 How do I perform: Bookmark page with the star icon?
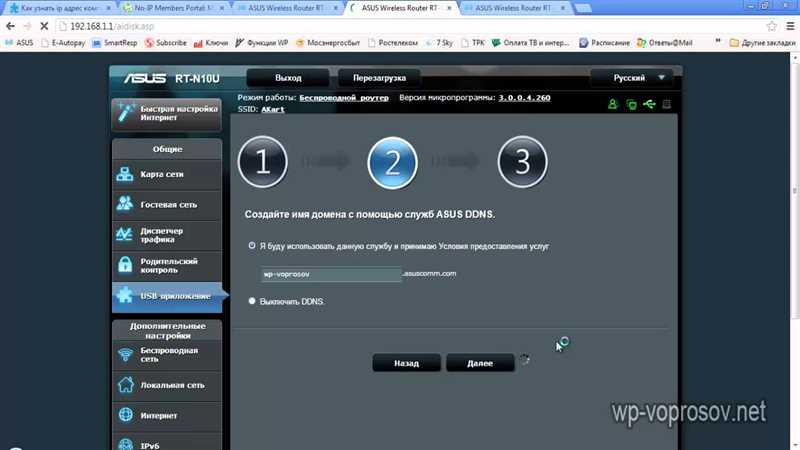click(x=771, y=26)
